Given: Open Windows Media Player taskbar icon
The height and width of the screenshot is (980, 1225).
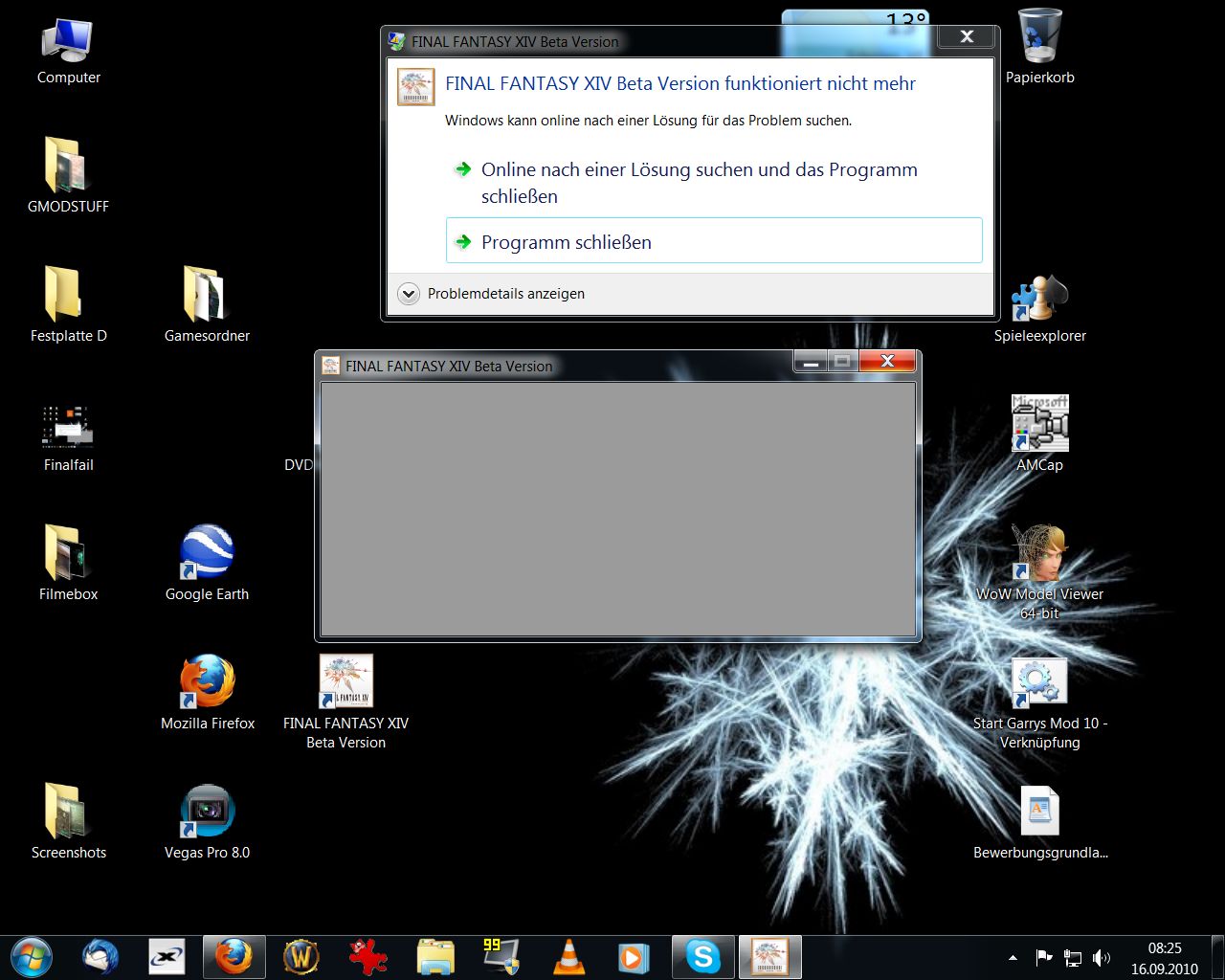Looking at the screenshot, I should [634, 957].
